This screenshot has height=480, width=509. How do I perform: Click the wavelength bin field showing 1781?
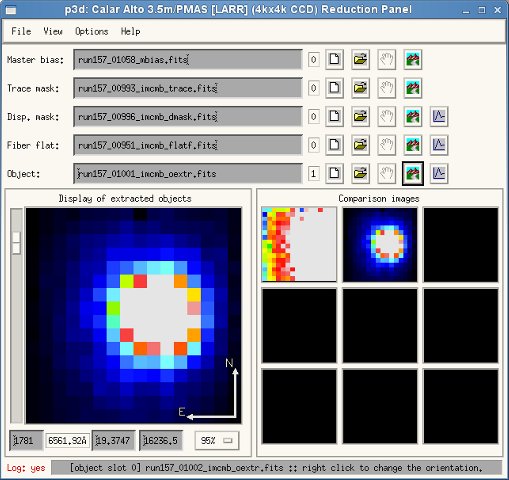[x=26, y=441]
